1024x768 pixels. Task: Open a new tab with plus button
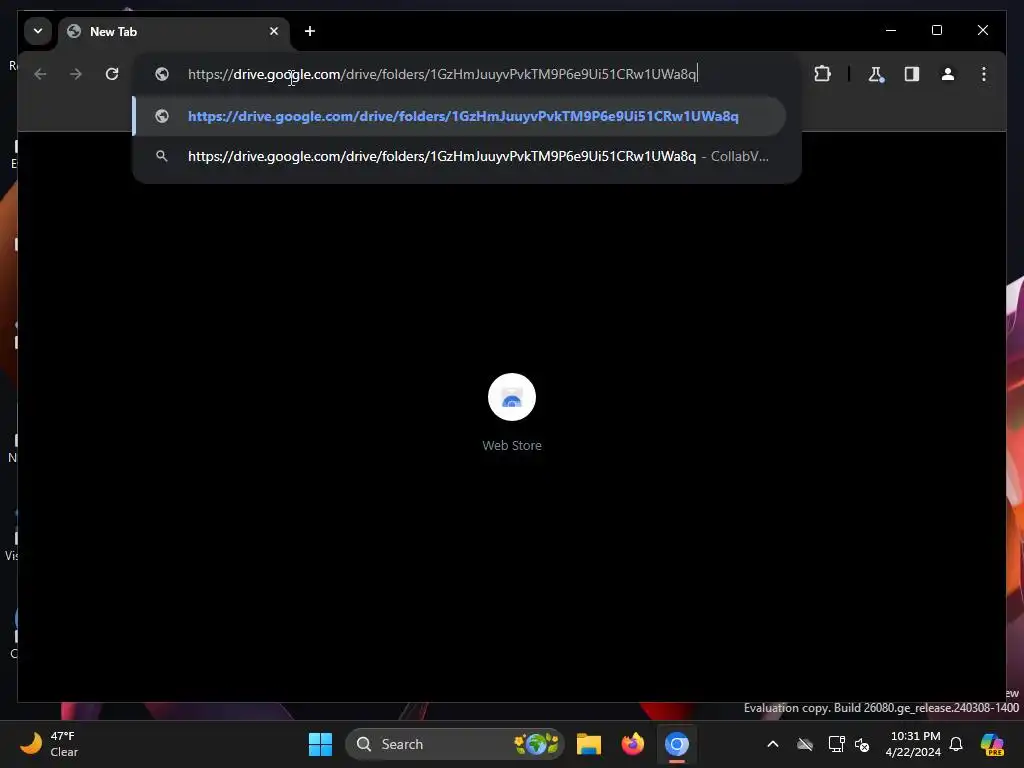pyautogui.click(x=310, y=31)
